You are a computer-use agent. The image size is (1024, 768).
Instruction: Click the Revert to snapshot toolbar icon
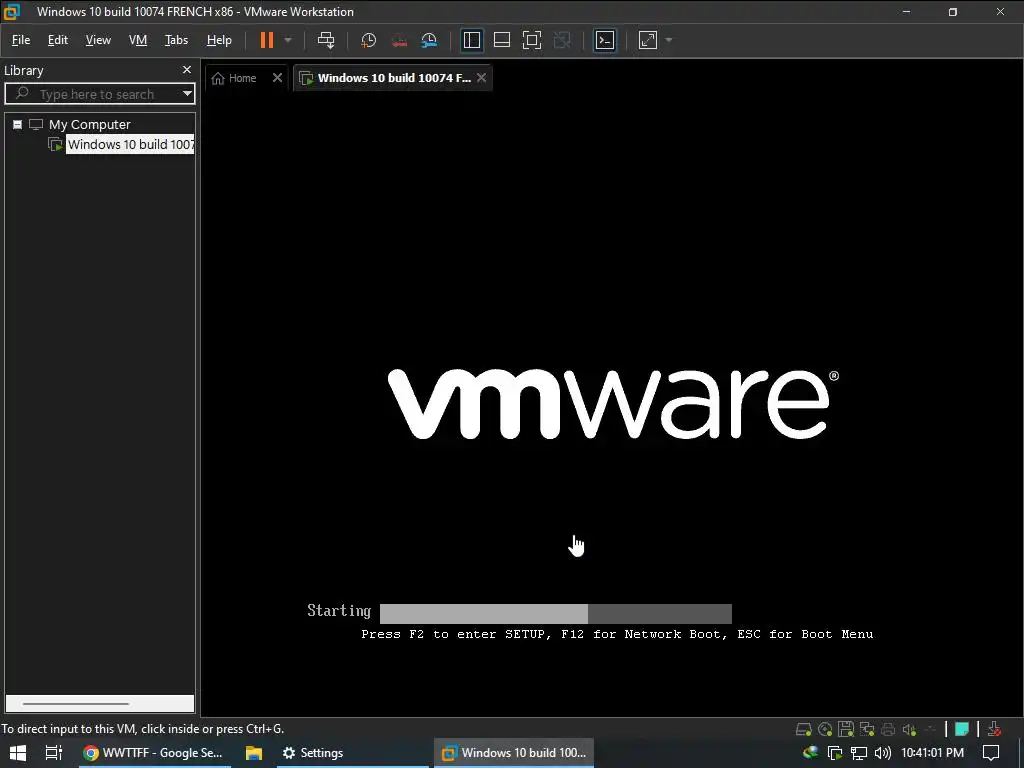(x=399, y=40)
